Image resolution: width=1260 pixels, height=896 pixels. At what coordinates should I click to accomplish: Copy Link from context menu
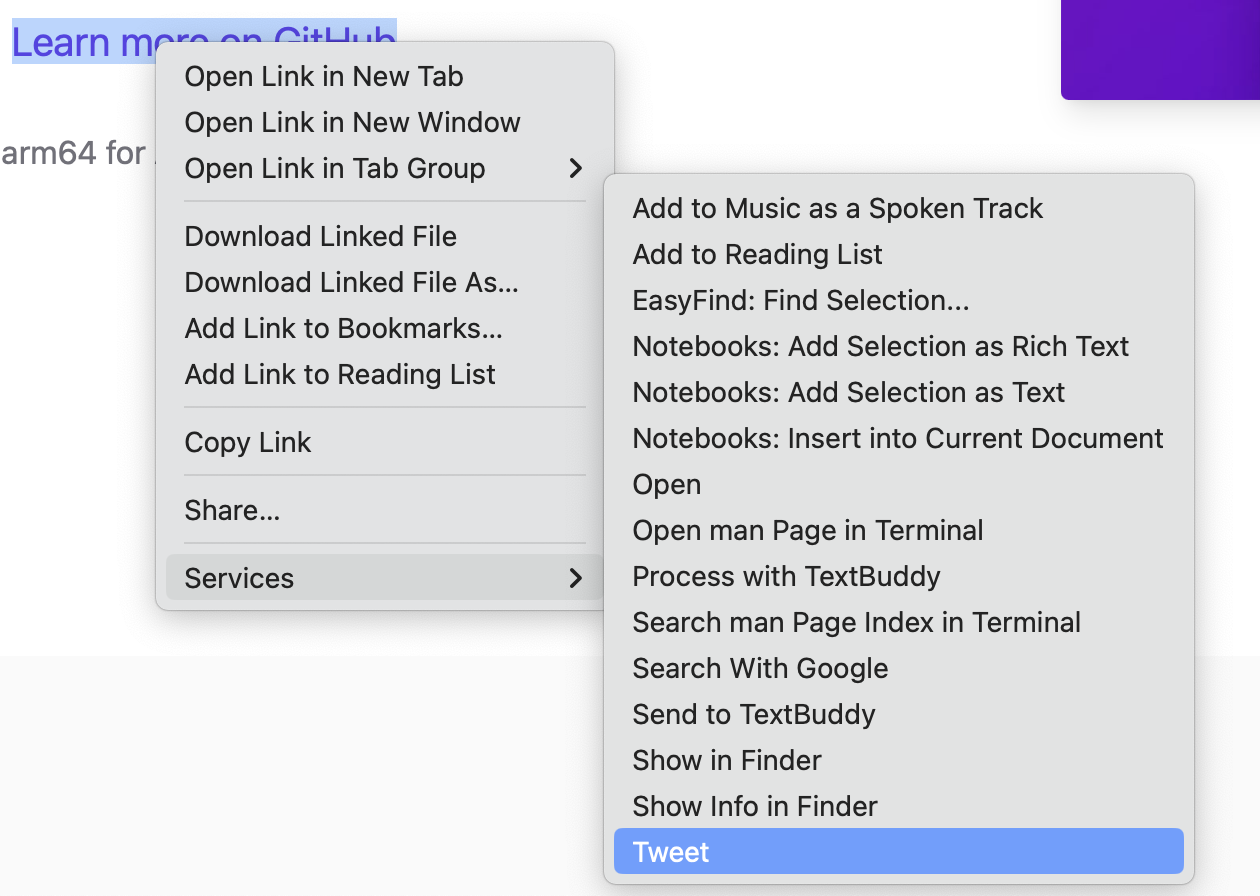[248, 442]
